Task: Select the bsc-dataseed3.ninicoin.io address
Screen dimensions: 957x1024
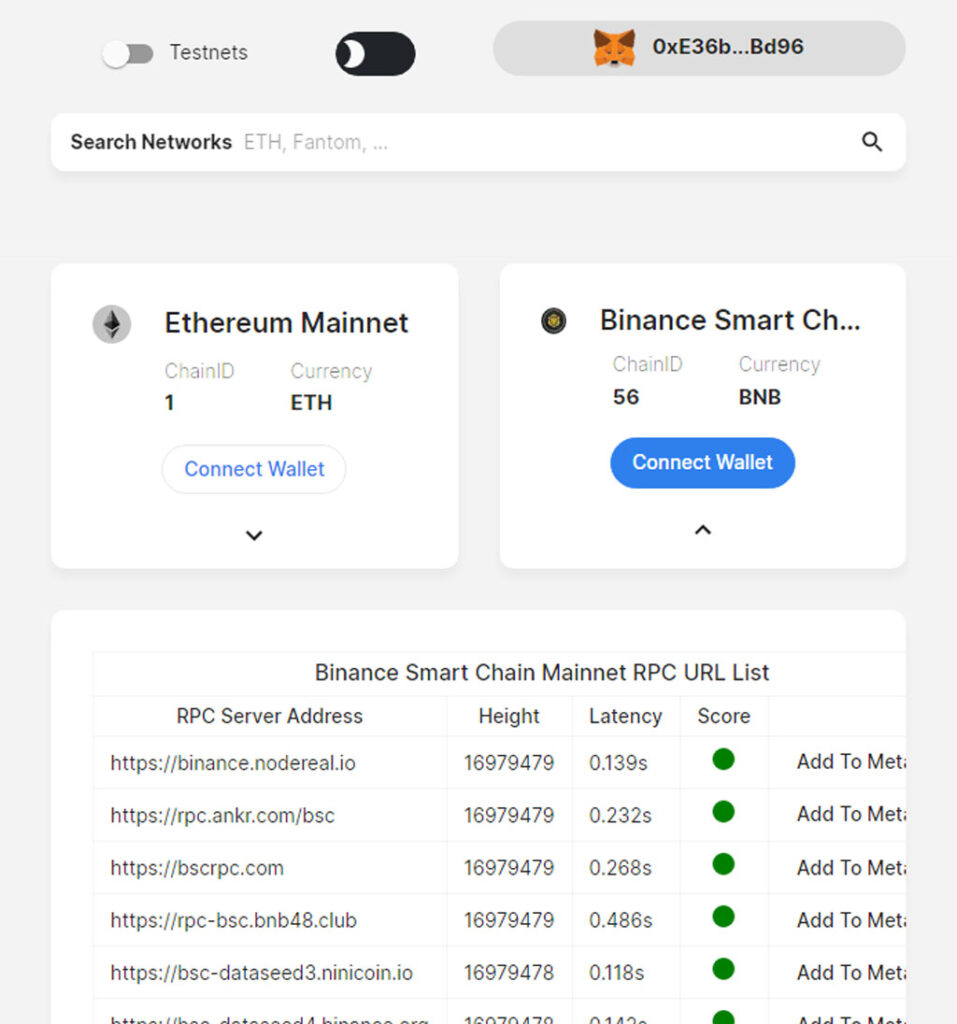Action: [261, 972]
